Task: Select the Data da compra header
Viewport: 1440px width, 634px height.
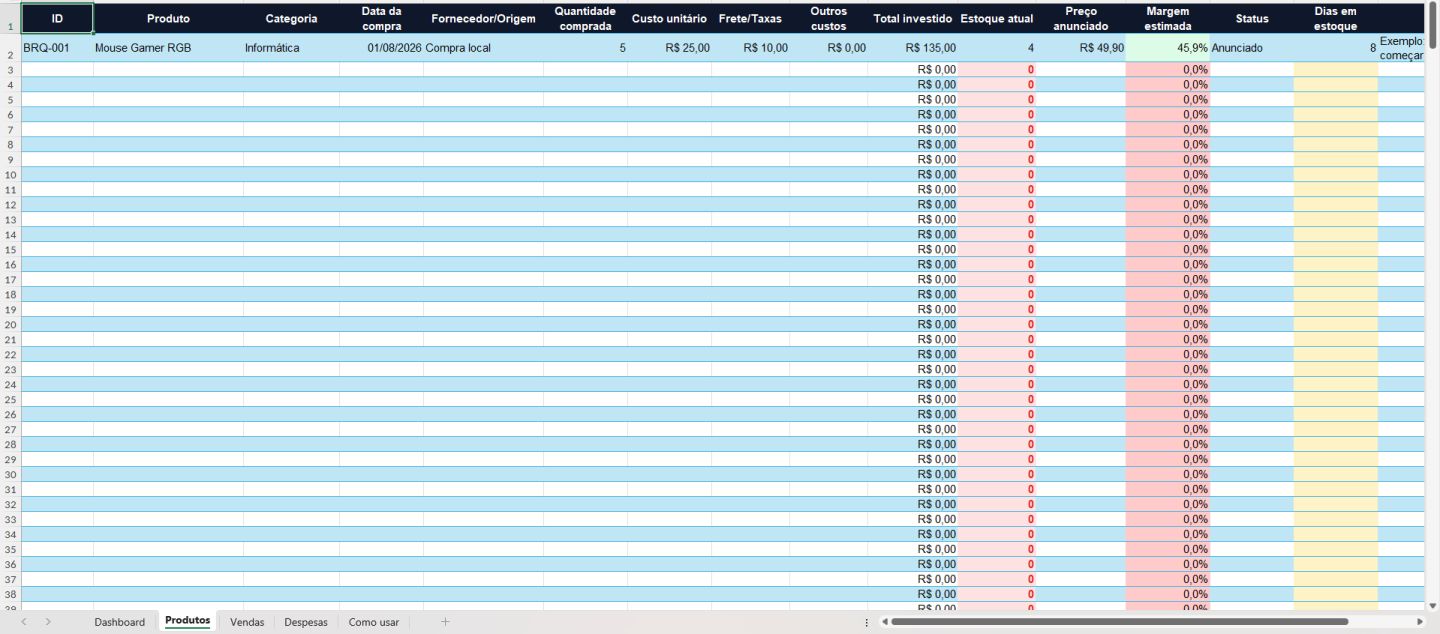Action: pyautogui.click(x=381, y=18)
